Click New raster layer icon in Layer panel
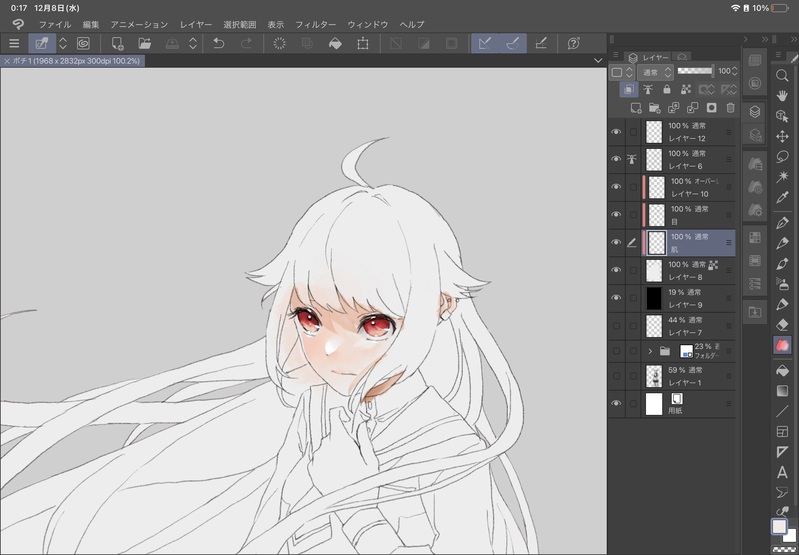The width and height of the screenshot is (799, 555). (x=635, y=108)
